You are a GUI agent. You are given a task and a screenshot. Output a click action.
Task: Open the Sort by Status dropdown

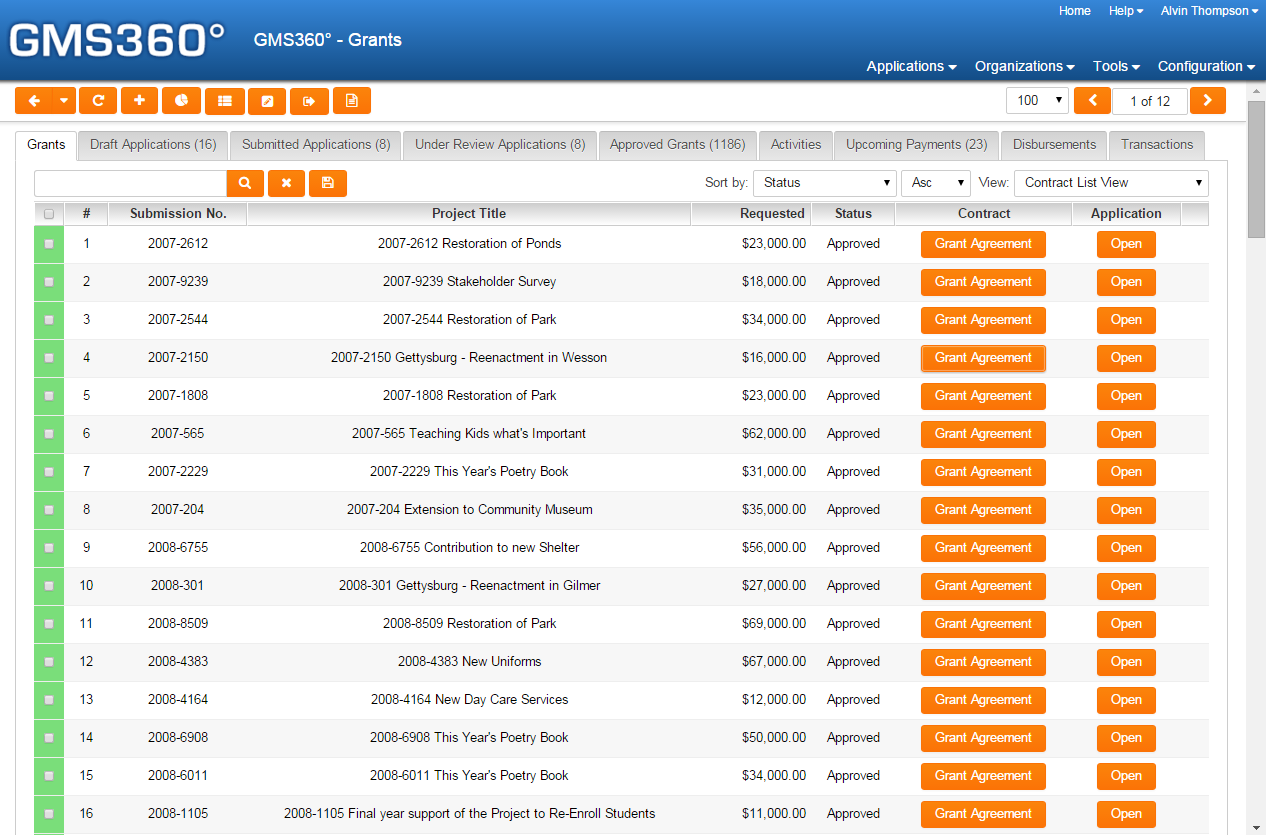click(x=825, y=183)
